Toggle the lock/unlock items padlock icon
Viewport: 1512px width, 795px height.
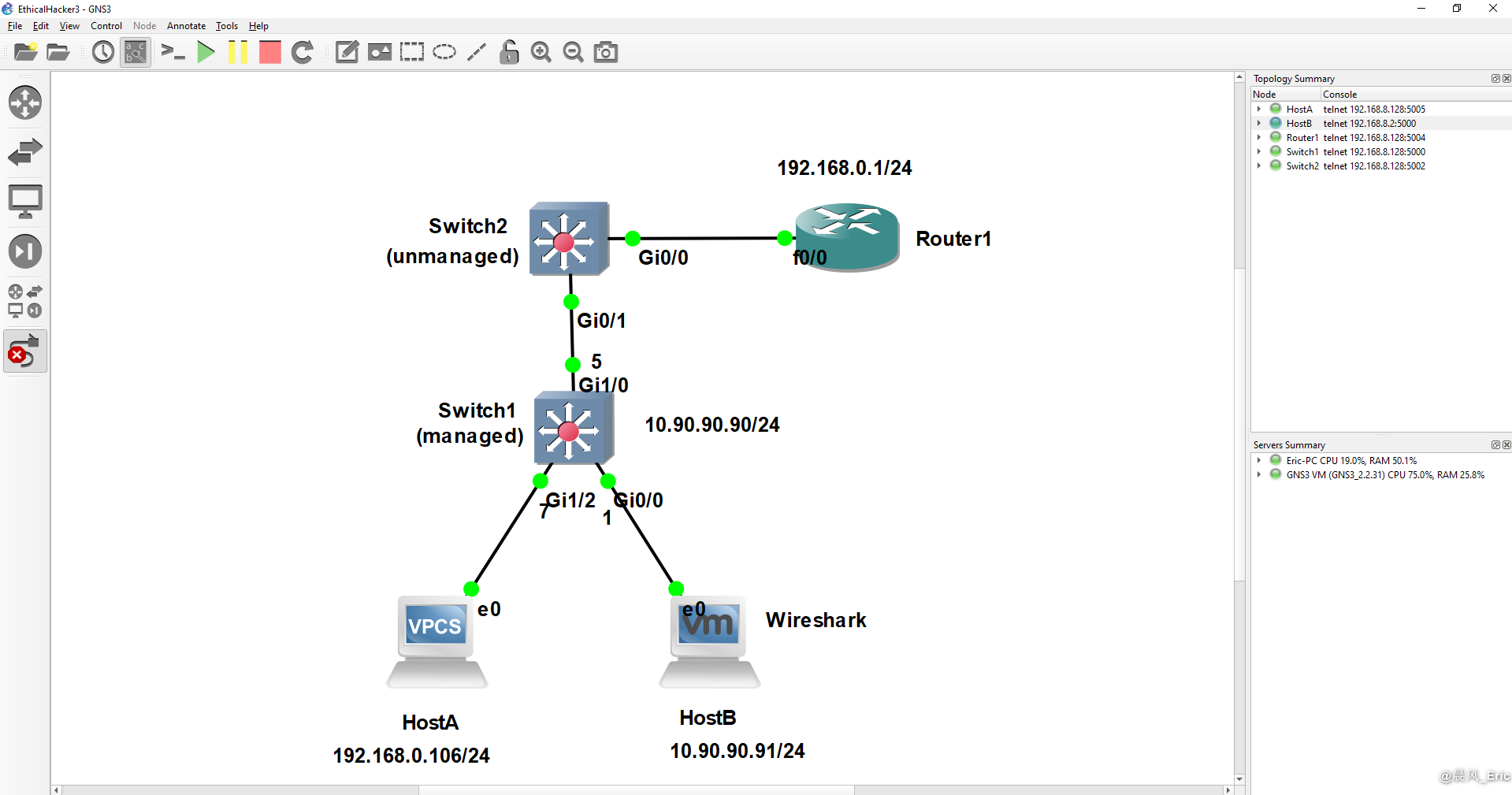tap(509, 52)
